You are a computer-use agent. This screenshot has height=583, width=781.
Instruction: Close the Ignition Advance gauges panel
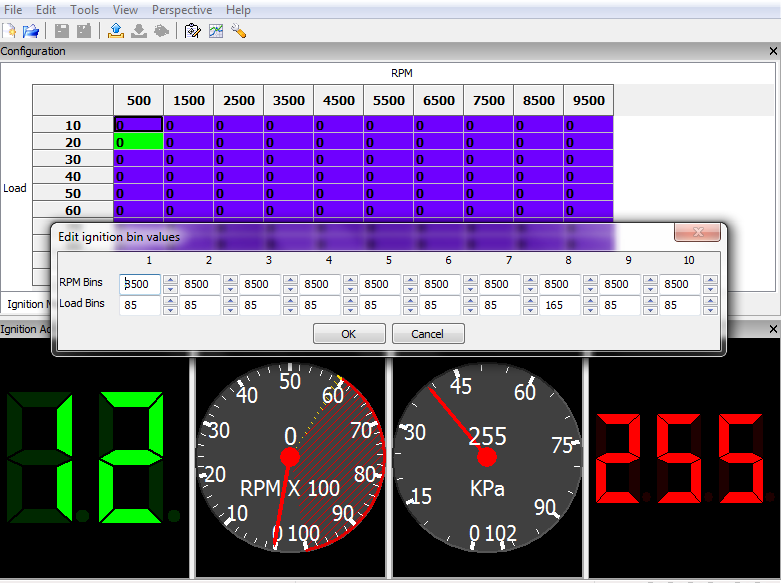773,329
